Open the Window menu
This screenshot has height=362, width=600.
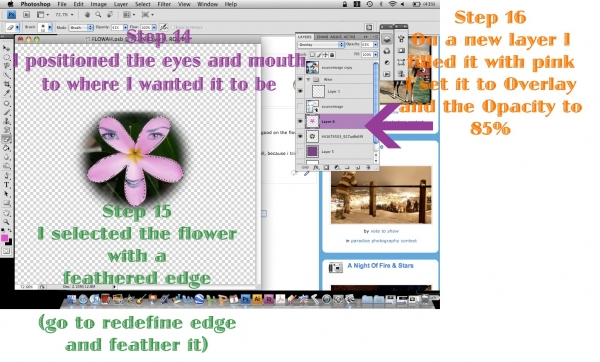(207, 4)
